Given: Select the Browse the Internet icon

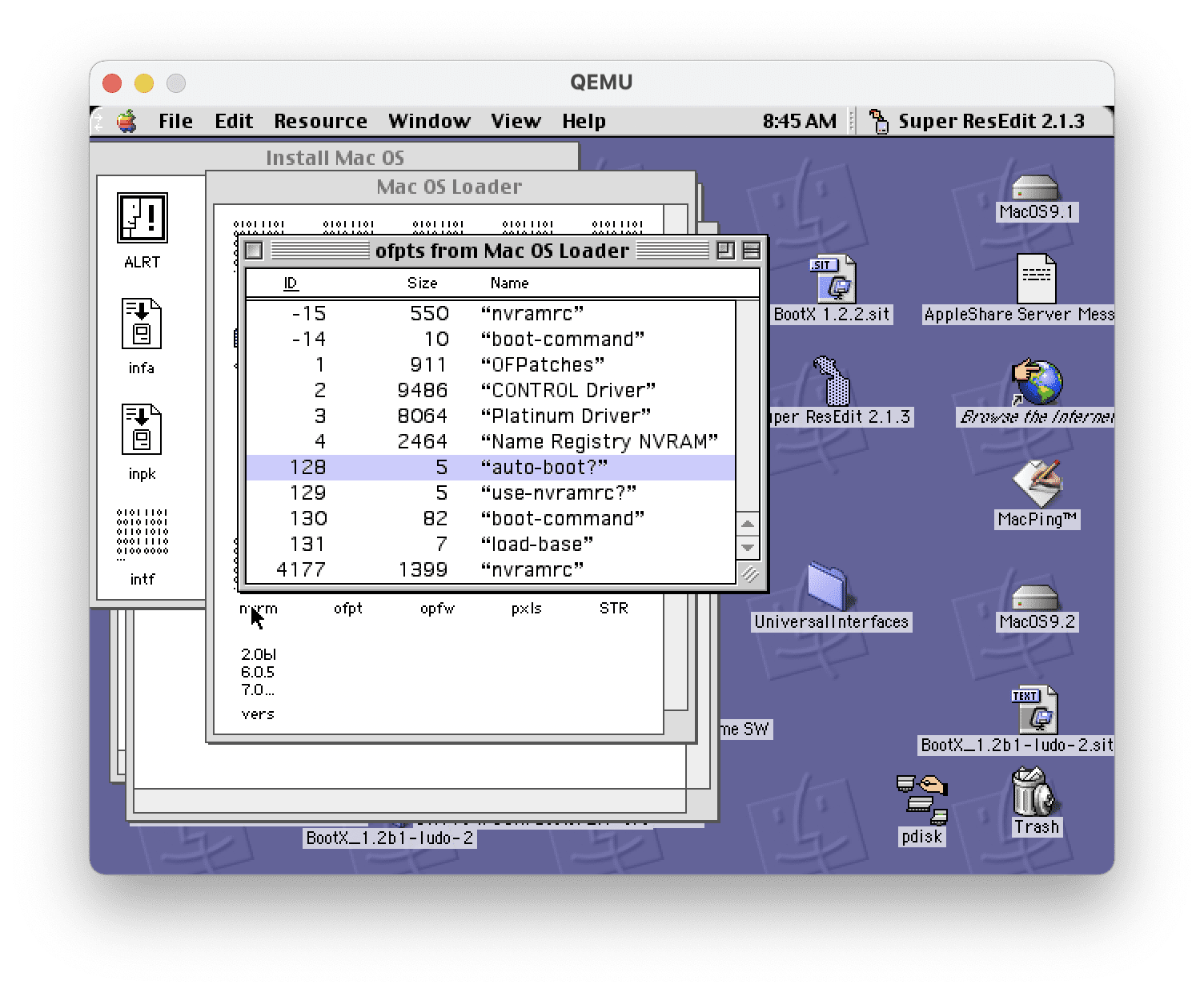Looking at the screenshot, I should [x=1037, y=381].
